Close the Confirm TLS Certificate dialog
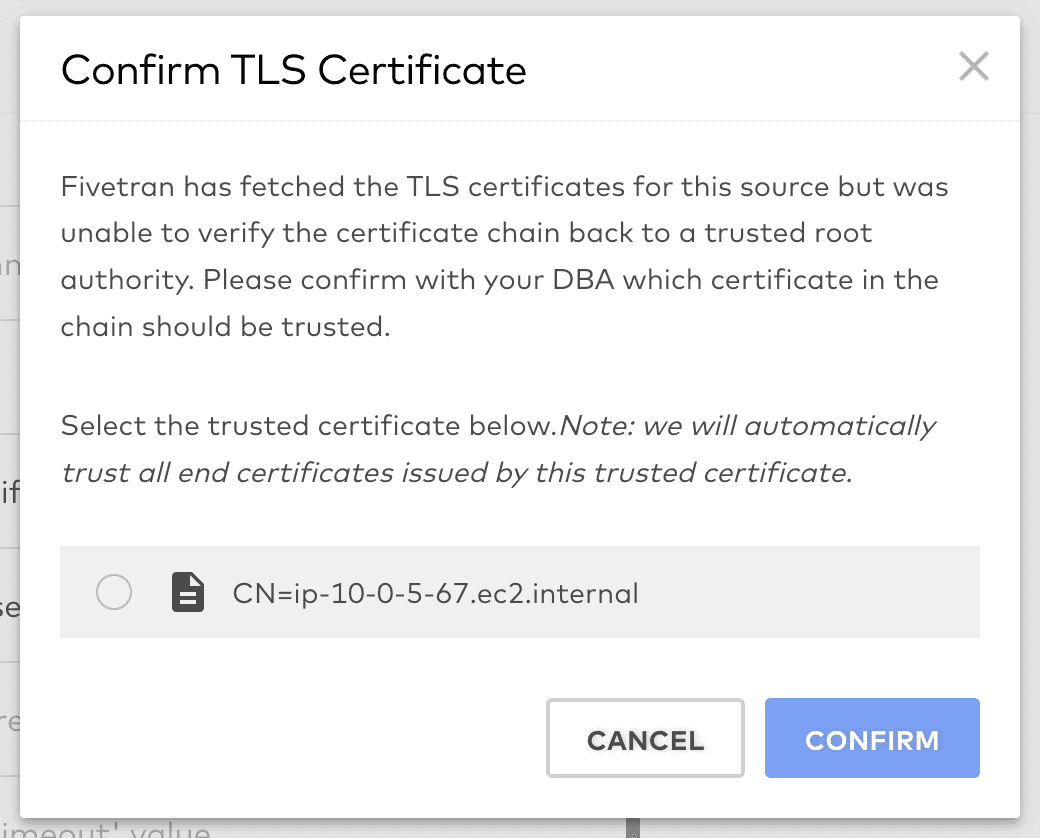 pos(973,66)
